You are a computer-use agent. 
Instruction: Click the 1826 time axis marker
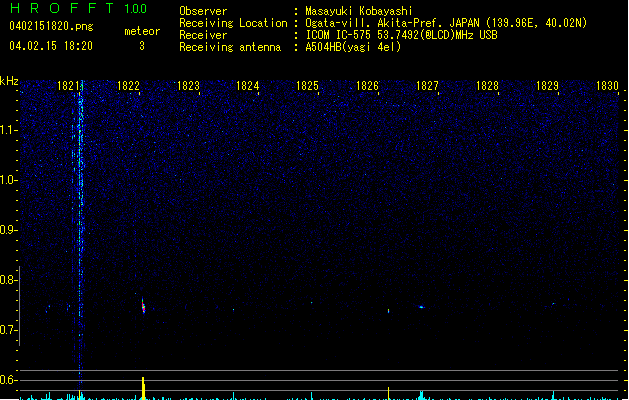tap(367, 86)
